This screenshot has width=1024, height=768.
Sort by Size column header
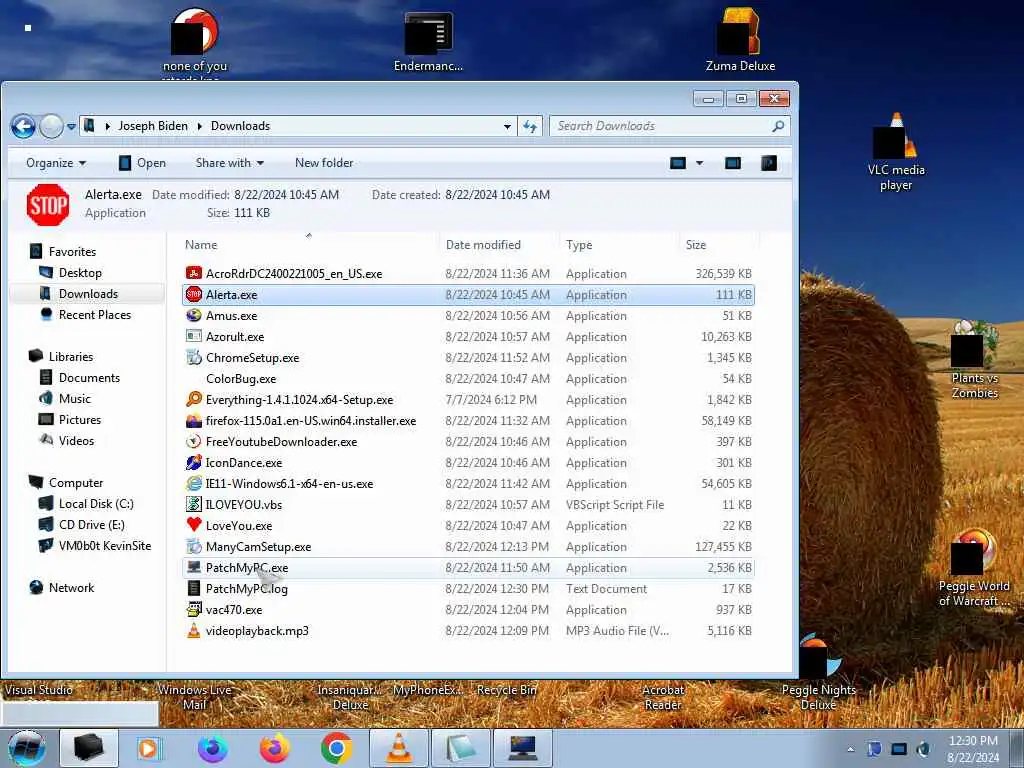[x=696, y=245]
